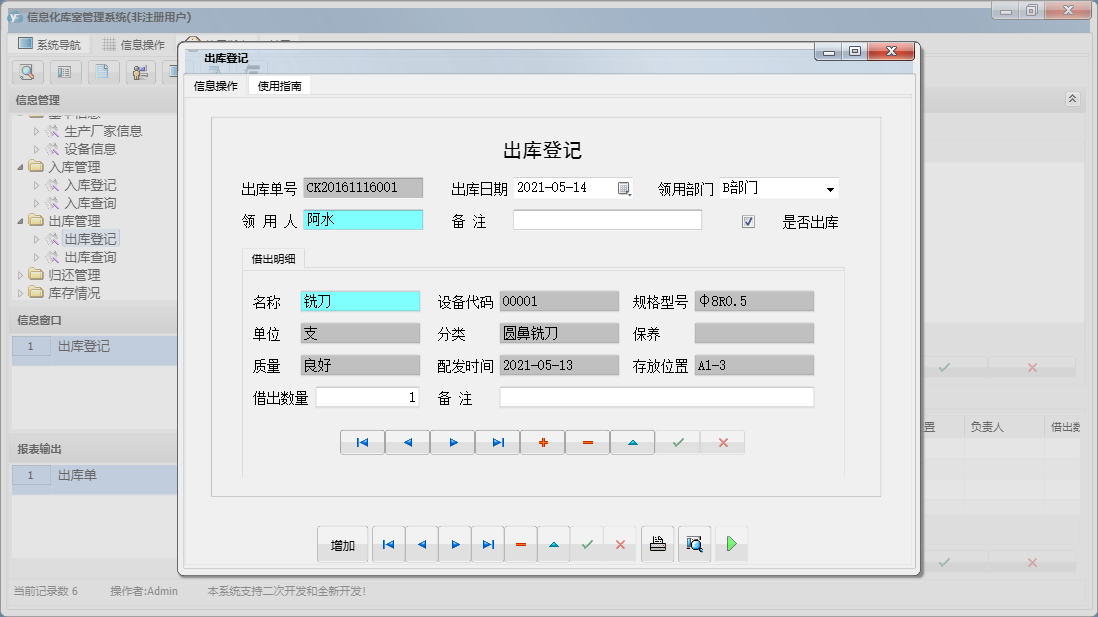
Task: Click the first-record navigation arrow in borrow details
Action: coord(362,442)
